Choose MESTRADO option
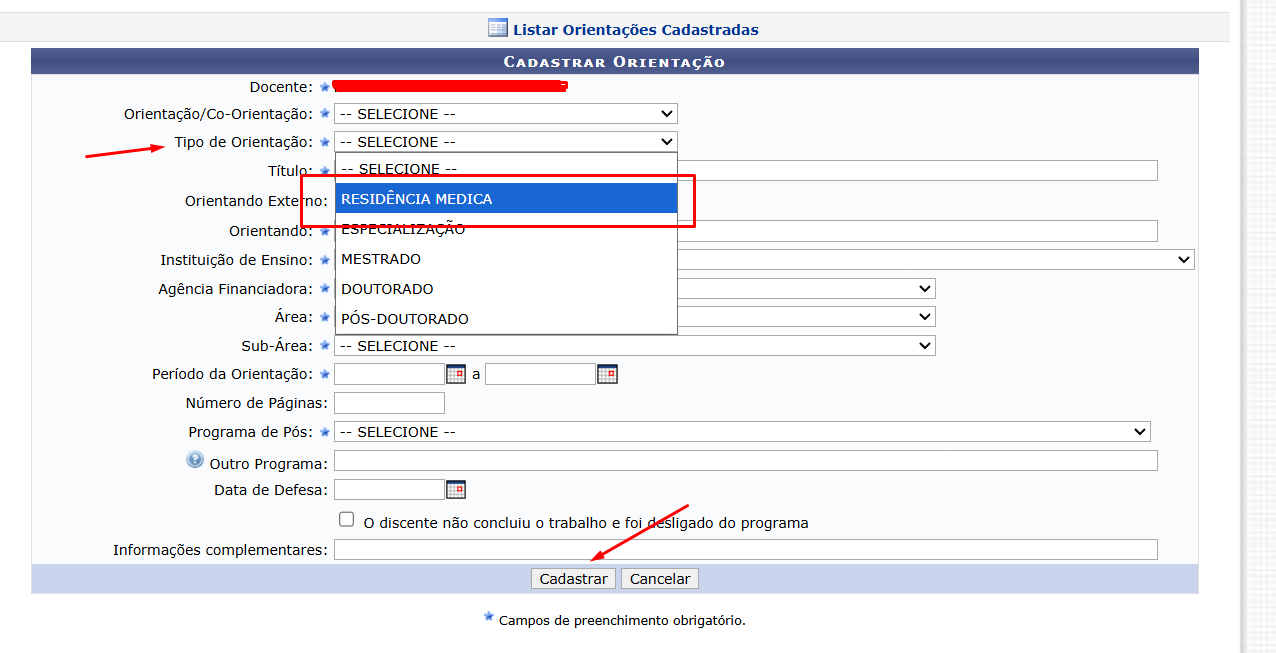Screen dimensions: 1276x653 pyautogui.click(x=506, y=259)
